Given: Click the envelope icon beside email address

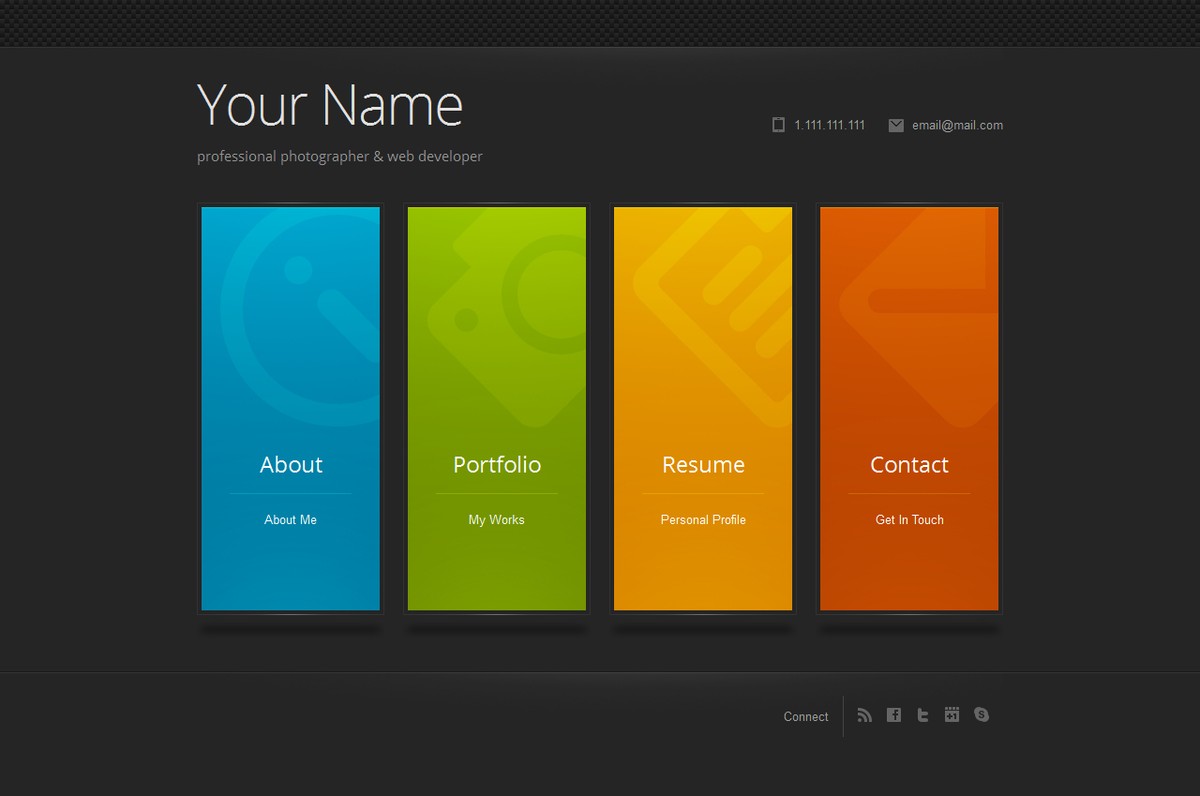Looking at the screenshot, I should tap(896, 125).
